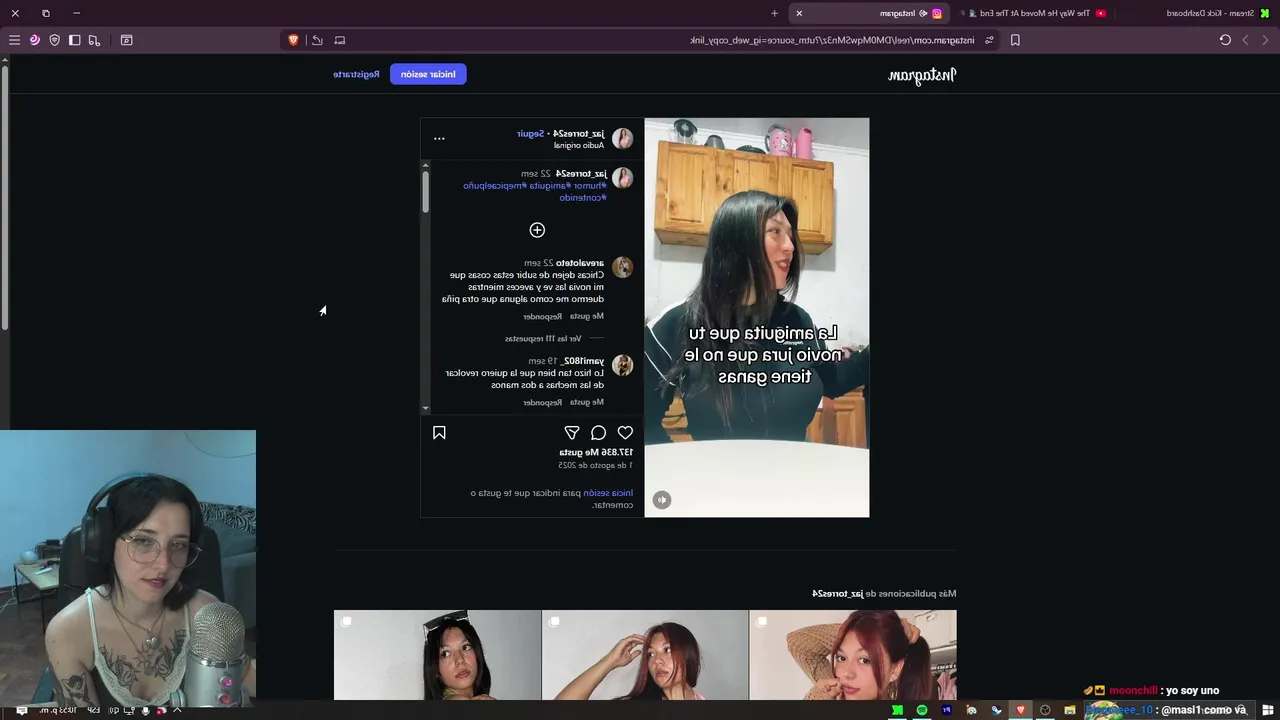Click the #humor hashtag in caption
1280x720 pixels.
click(x=589, y=186)
